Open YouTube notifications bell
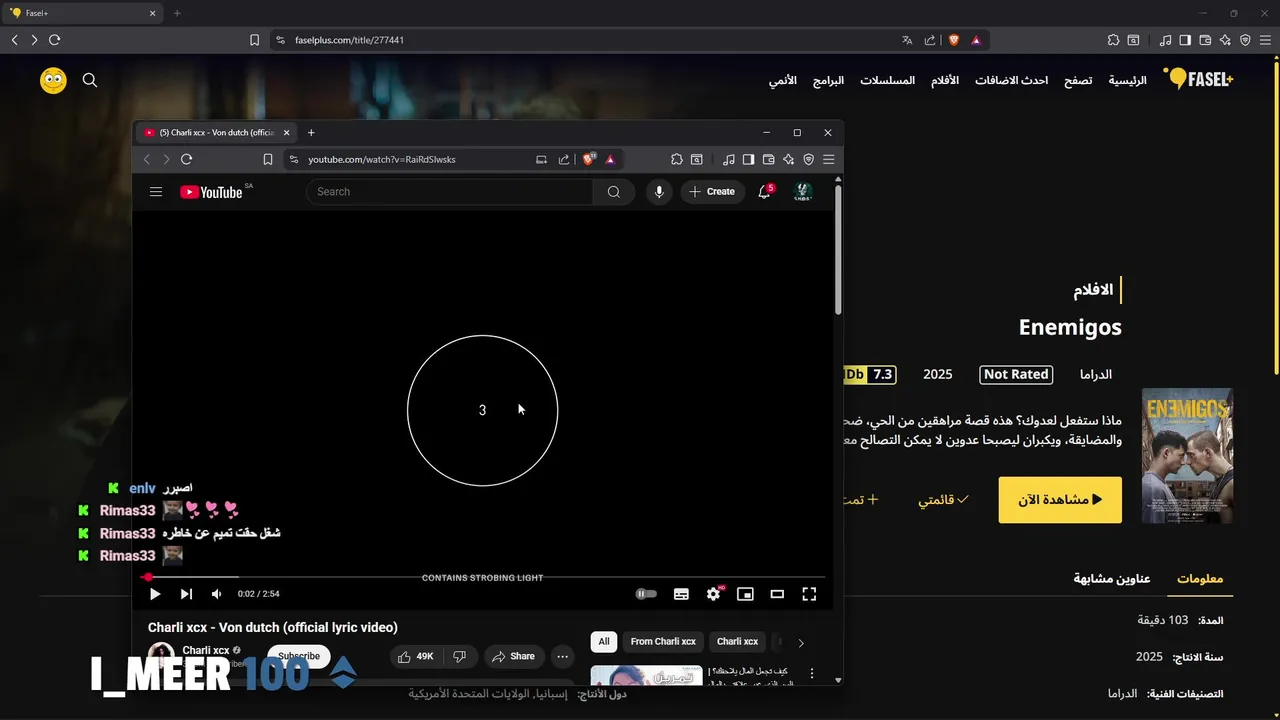 click(765, 192)
